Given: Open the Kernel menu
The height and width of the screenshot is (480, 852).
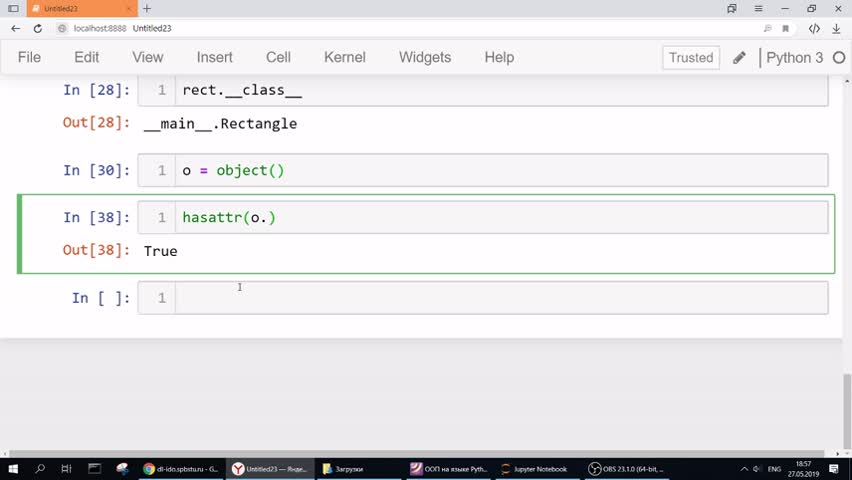Looking at the screenshot, I should (x=344, y=57).
